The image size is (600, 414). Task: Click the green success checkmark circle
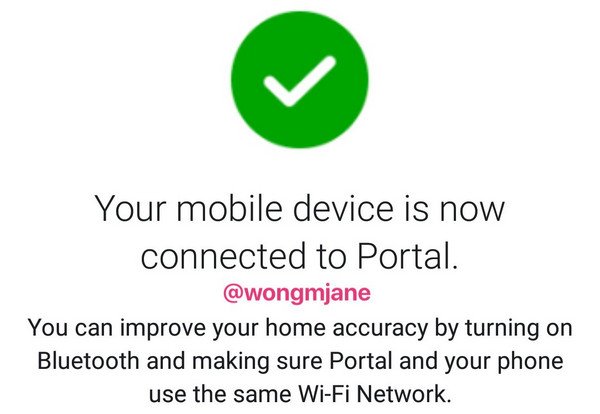300,79
